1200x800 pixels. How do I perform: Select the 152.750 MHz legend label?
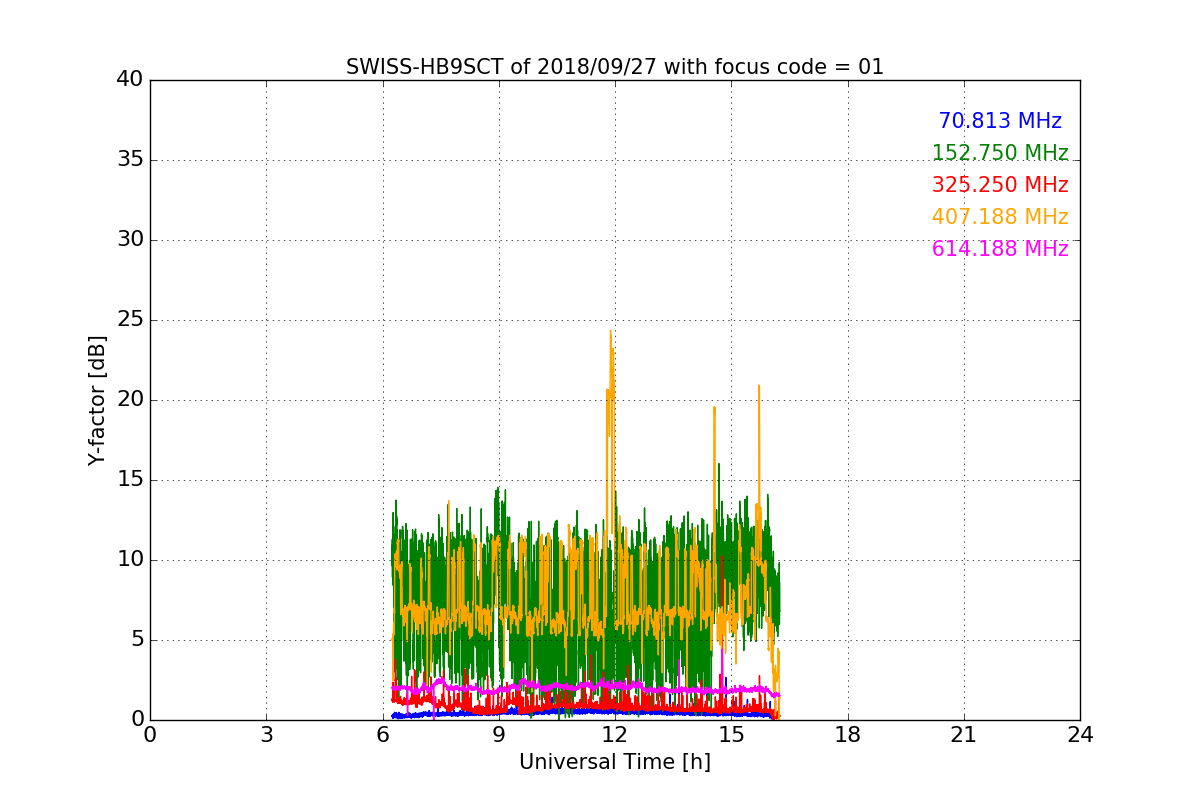pos(1000,153)
